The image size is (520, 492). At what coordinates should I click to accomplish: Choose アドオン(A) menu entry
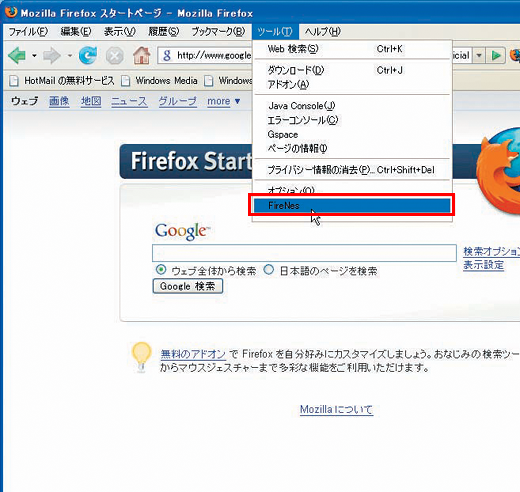[x=352, y=85]
